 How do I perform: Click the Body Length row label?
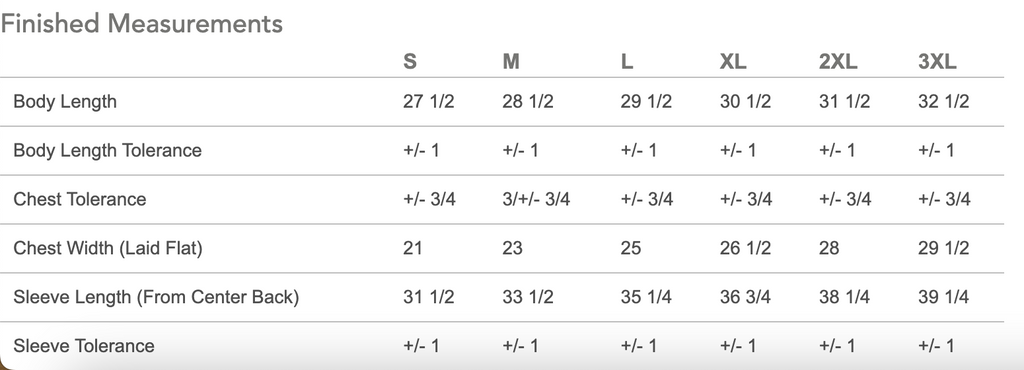point(65,102)
